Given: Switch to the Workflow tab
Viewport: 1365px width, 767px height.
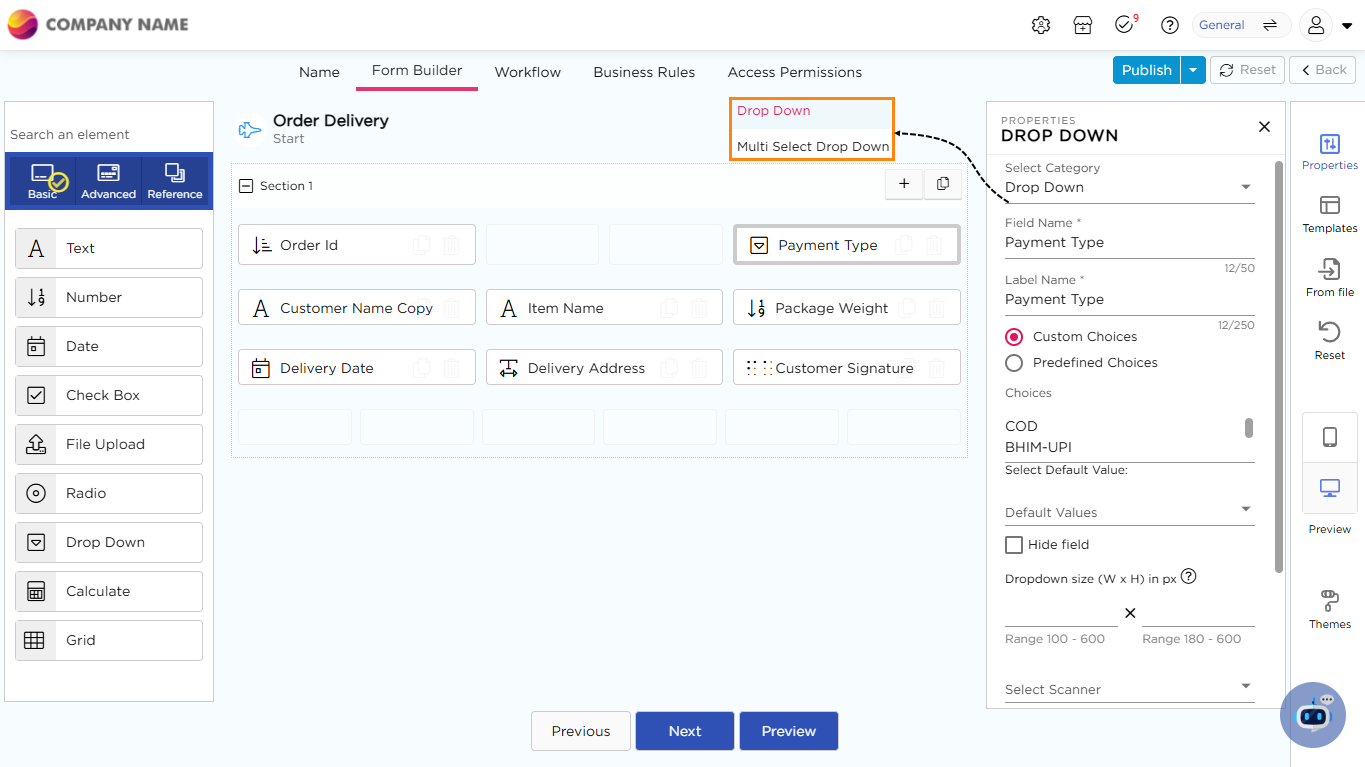Looking at the screenshot, I should point(527,72).
